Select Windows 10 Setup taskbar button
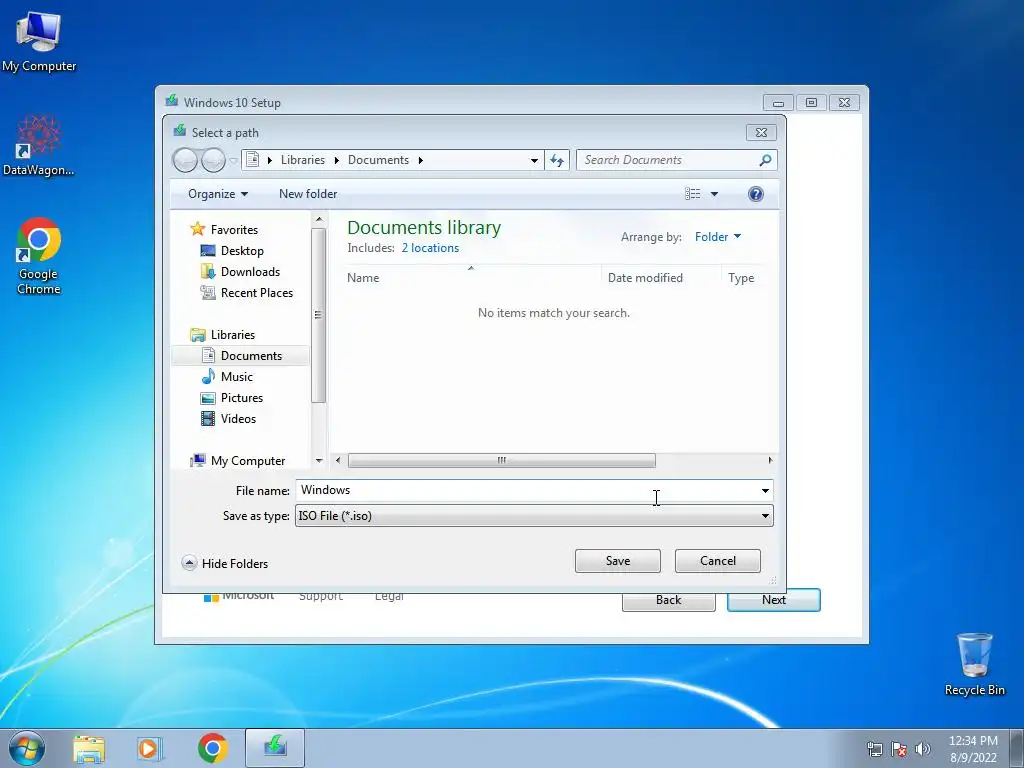The width and height of the screenshot is (1024, 768). pos(275,748)
